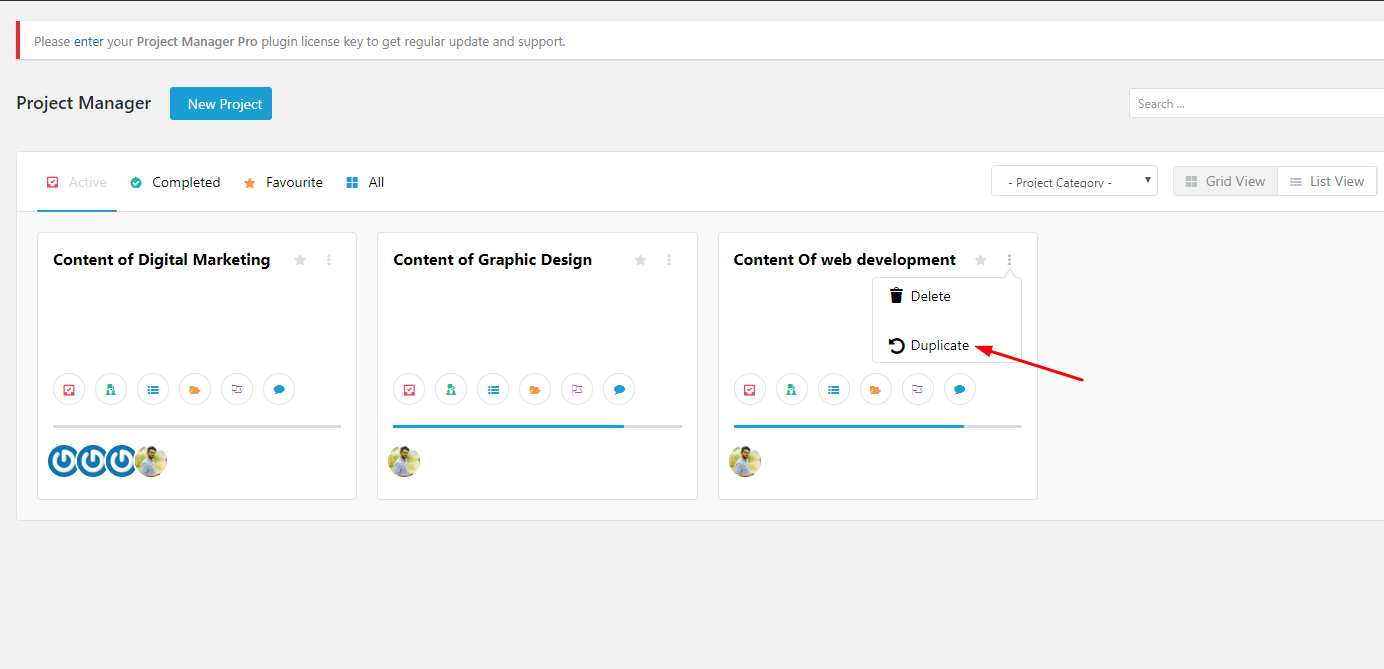
Task: Click the Project Manager heading
Action: [84, 103]
